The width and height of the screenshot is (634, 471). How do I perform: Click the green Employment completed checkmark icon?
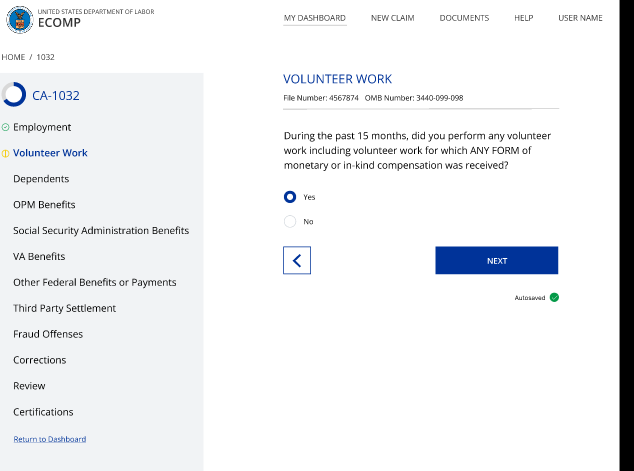[x=6, y=127]
